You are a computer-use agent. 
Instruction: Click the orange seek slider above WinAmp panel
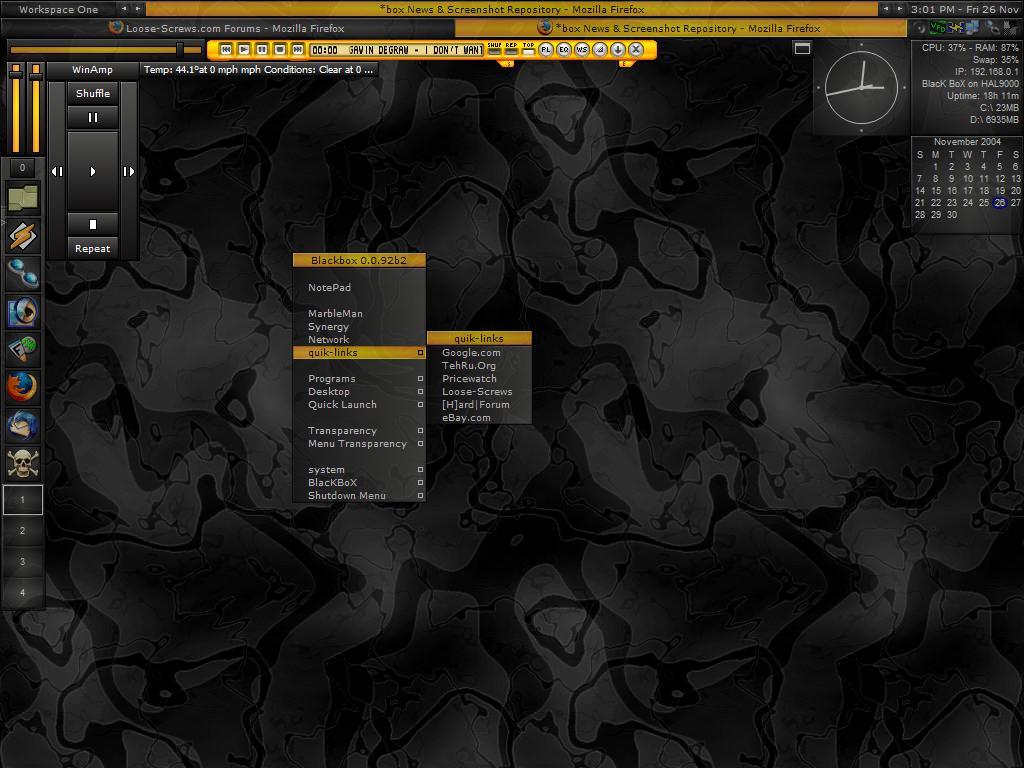coord(106,50)
